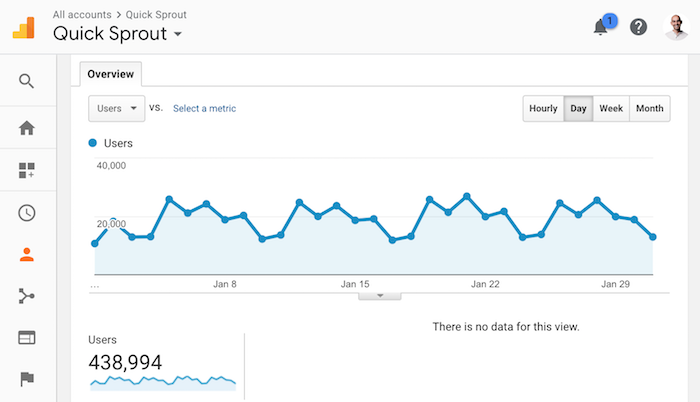
Task: Open the Home icon in sidebar
Action: [x=27, y=128]
